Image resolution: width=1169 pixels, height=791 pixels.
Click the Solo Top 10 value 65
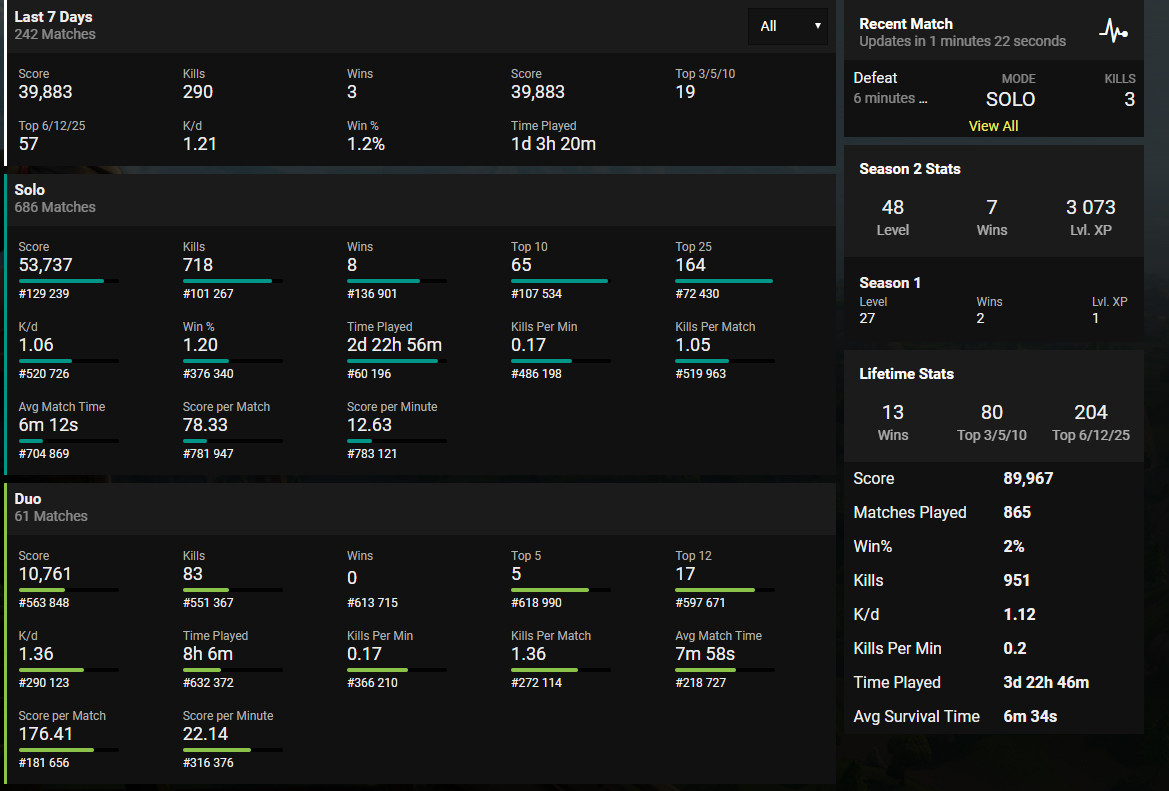[x=522, y=265]
